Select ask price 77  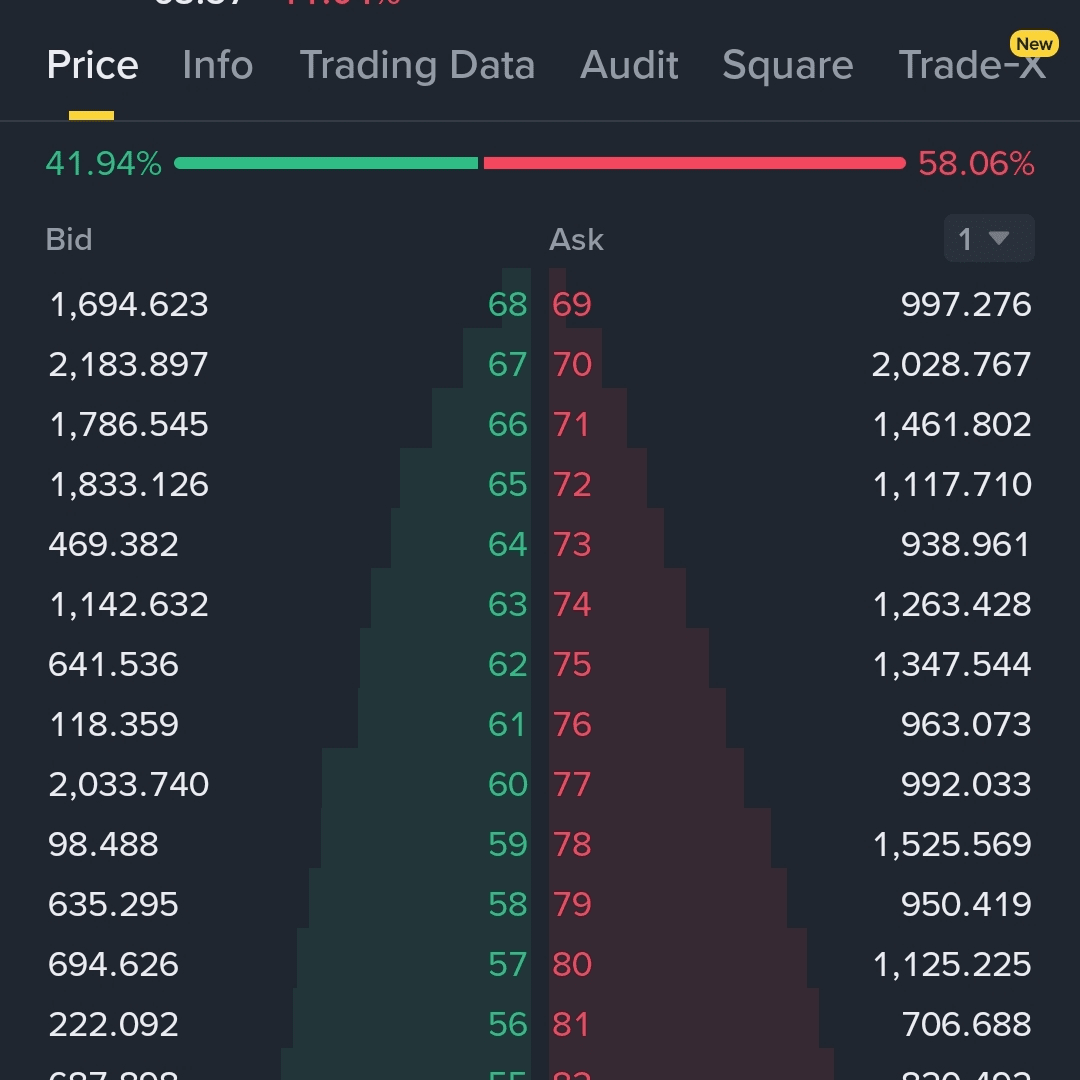[x=572, y=784]
